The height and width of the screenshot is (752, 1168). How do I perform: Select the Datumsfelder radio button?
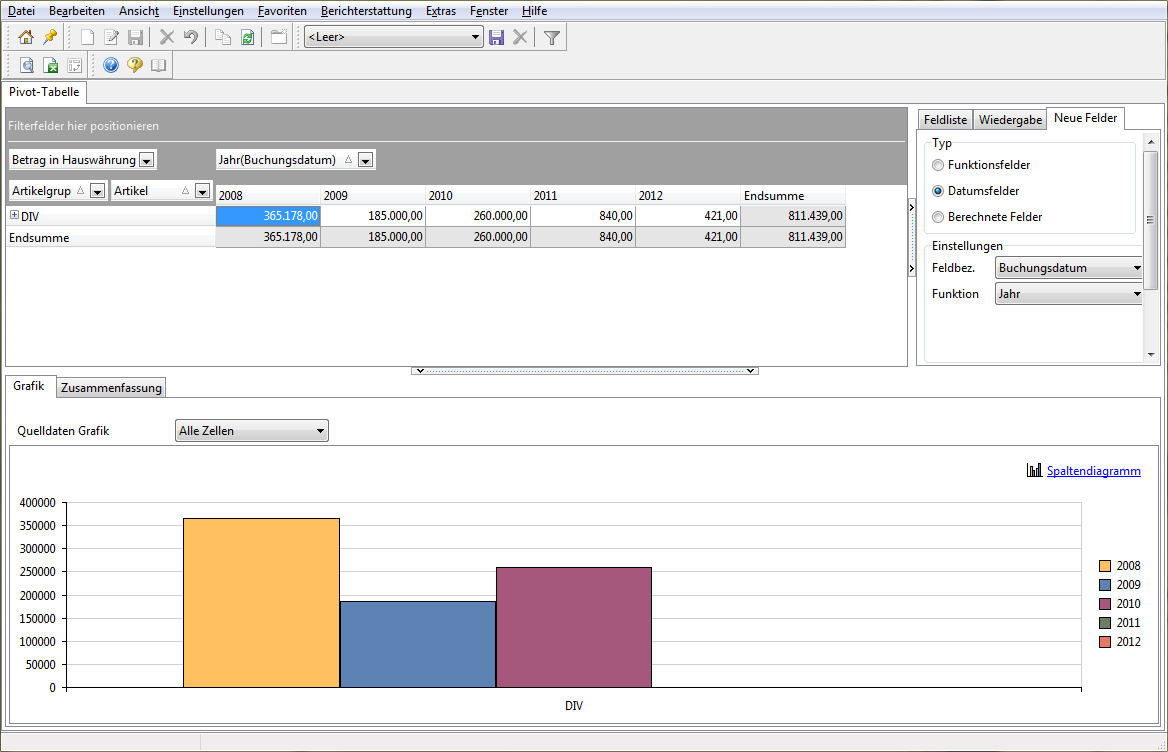pyautogui.click(x=938, y=191)
